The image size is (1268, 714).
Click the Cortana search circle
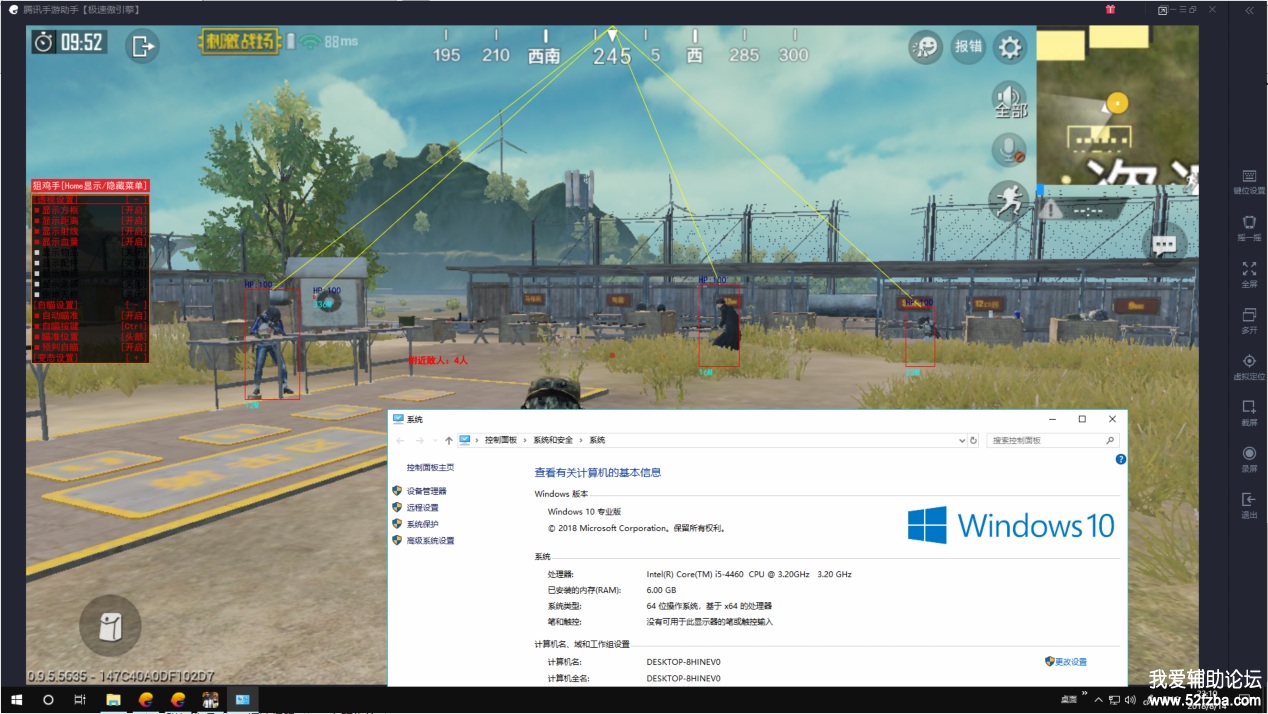click(x=48, y=700)
